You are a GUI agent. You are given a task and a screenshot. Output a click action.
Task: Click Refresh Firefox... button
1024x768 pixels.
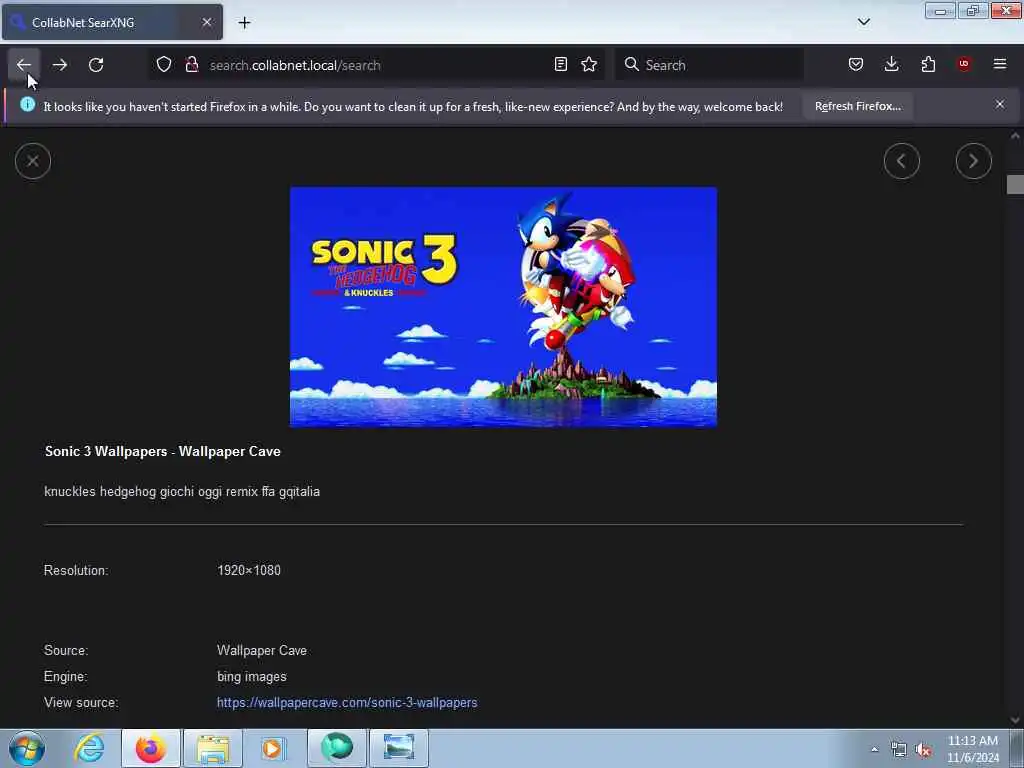coord(857,106)
